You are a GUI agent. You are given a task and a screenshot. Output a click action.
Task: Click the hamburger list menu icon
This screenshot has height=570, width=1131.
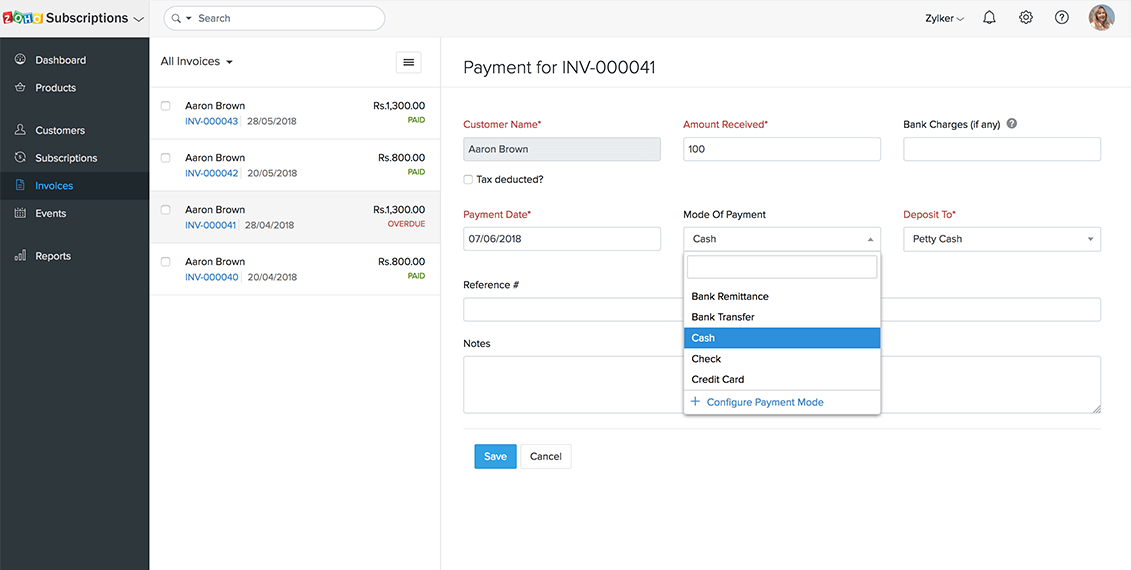408,62
